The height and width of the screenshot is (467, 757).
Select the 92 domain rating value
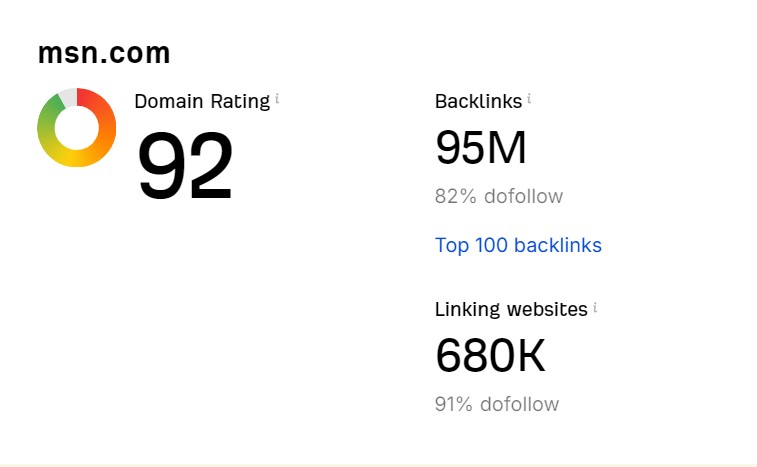pos(185,165)
